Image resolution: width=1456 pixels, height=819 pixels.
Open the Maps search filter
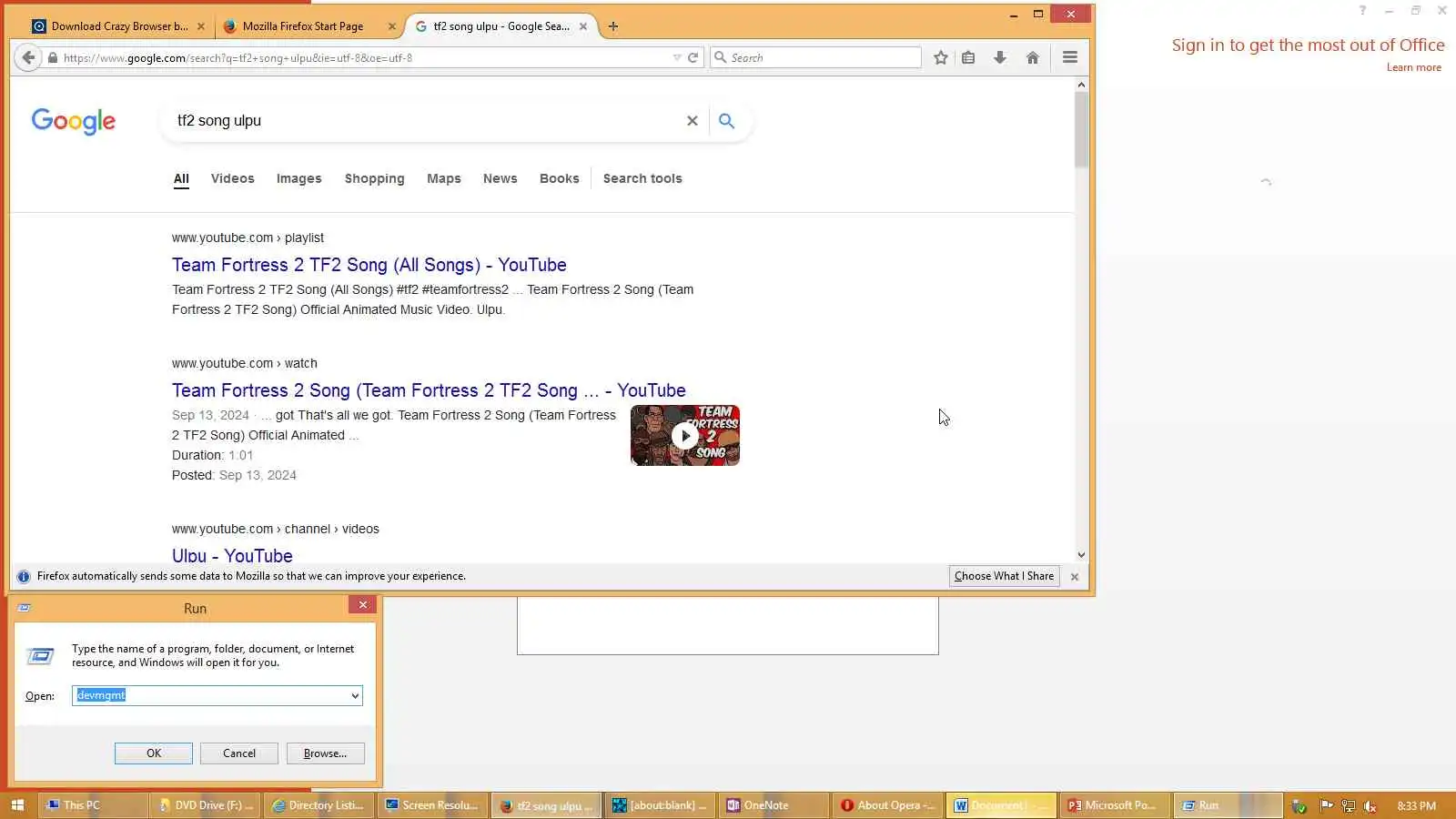(x=444, y=178)
